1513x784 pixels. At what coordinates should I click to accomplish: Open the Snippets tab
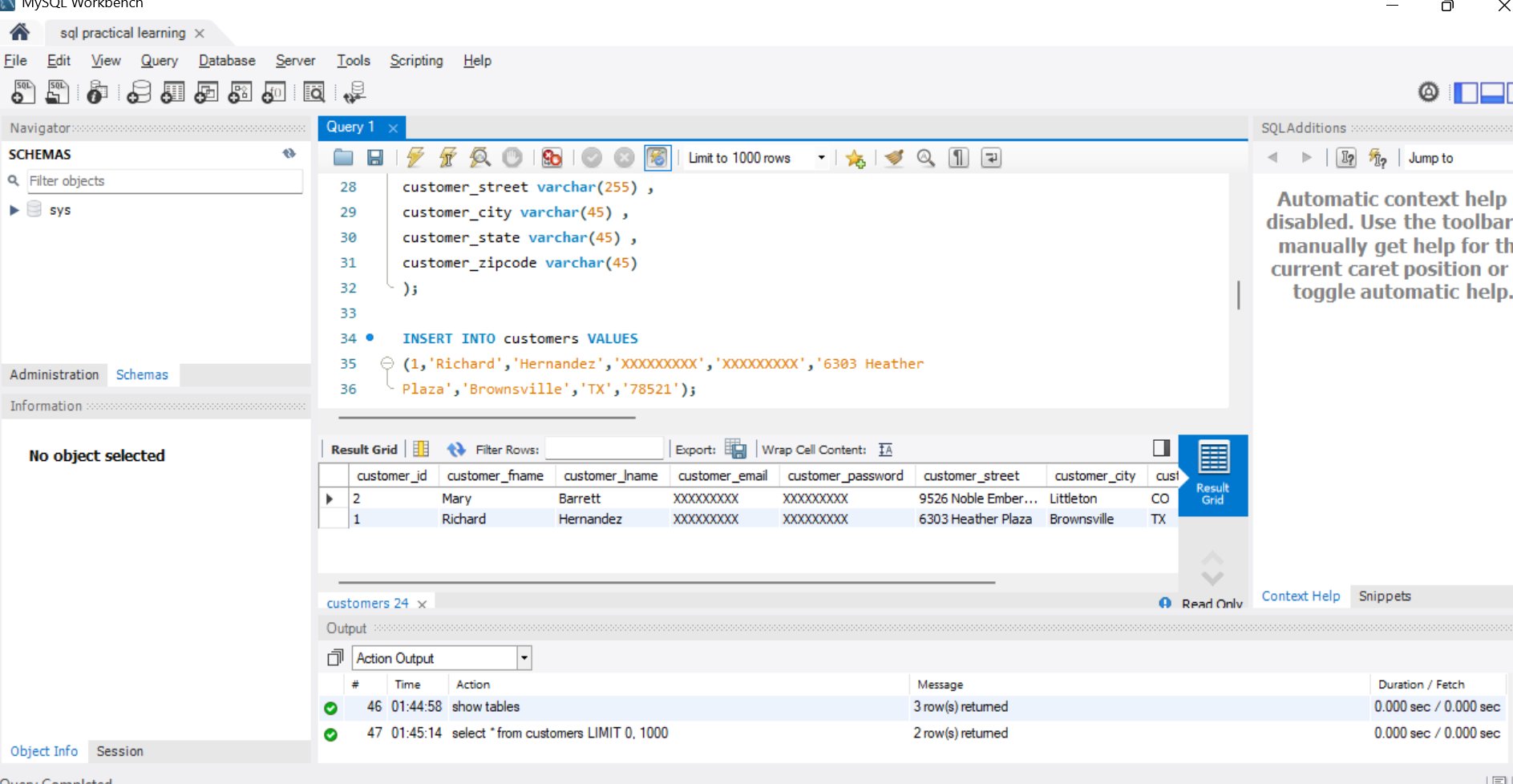(x=1384, y=596)
